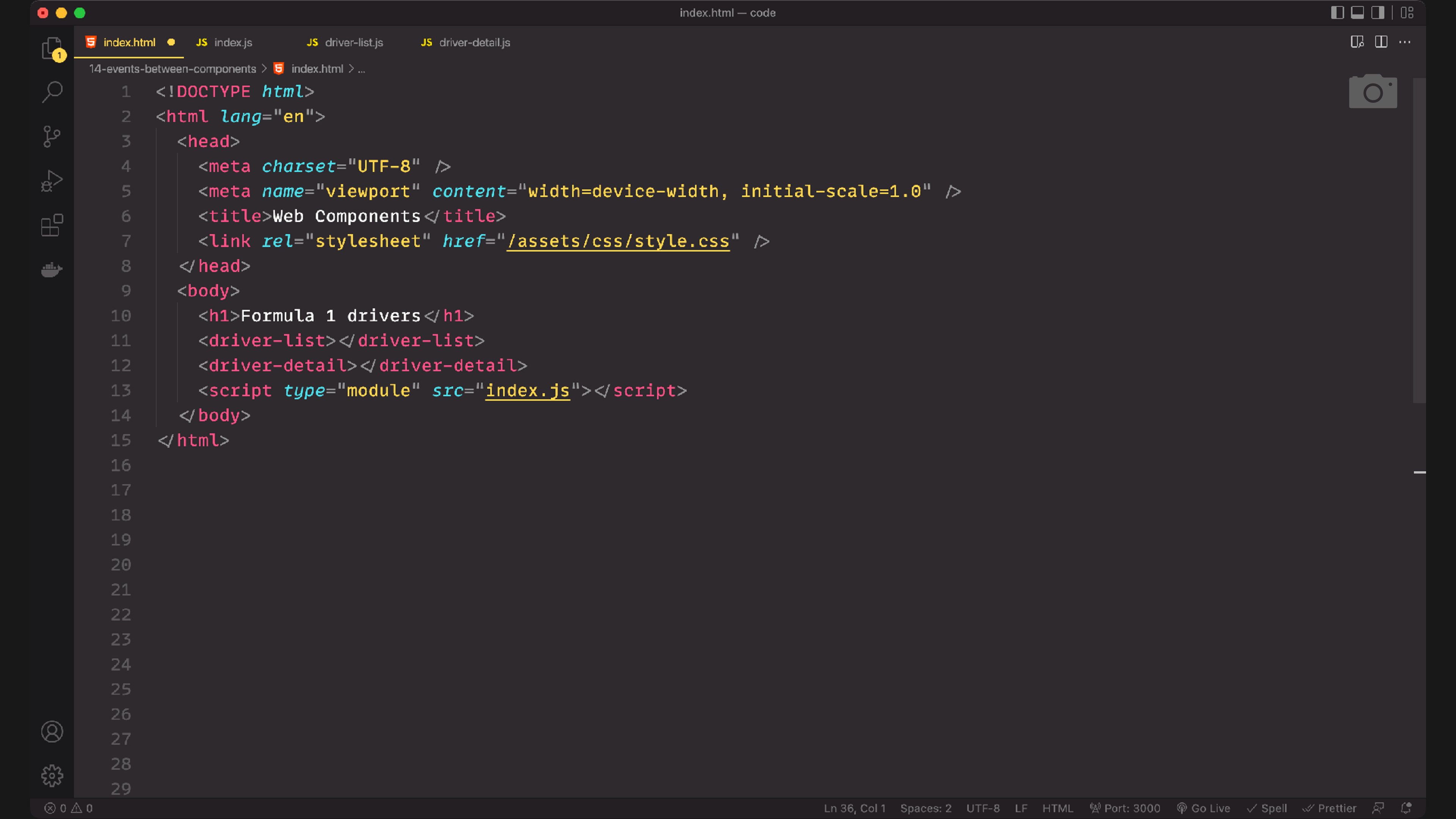1456x819 pixels.
Task: Click the vertical scrollbar in the editor
Action: click(x=1419, y=240)
